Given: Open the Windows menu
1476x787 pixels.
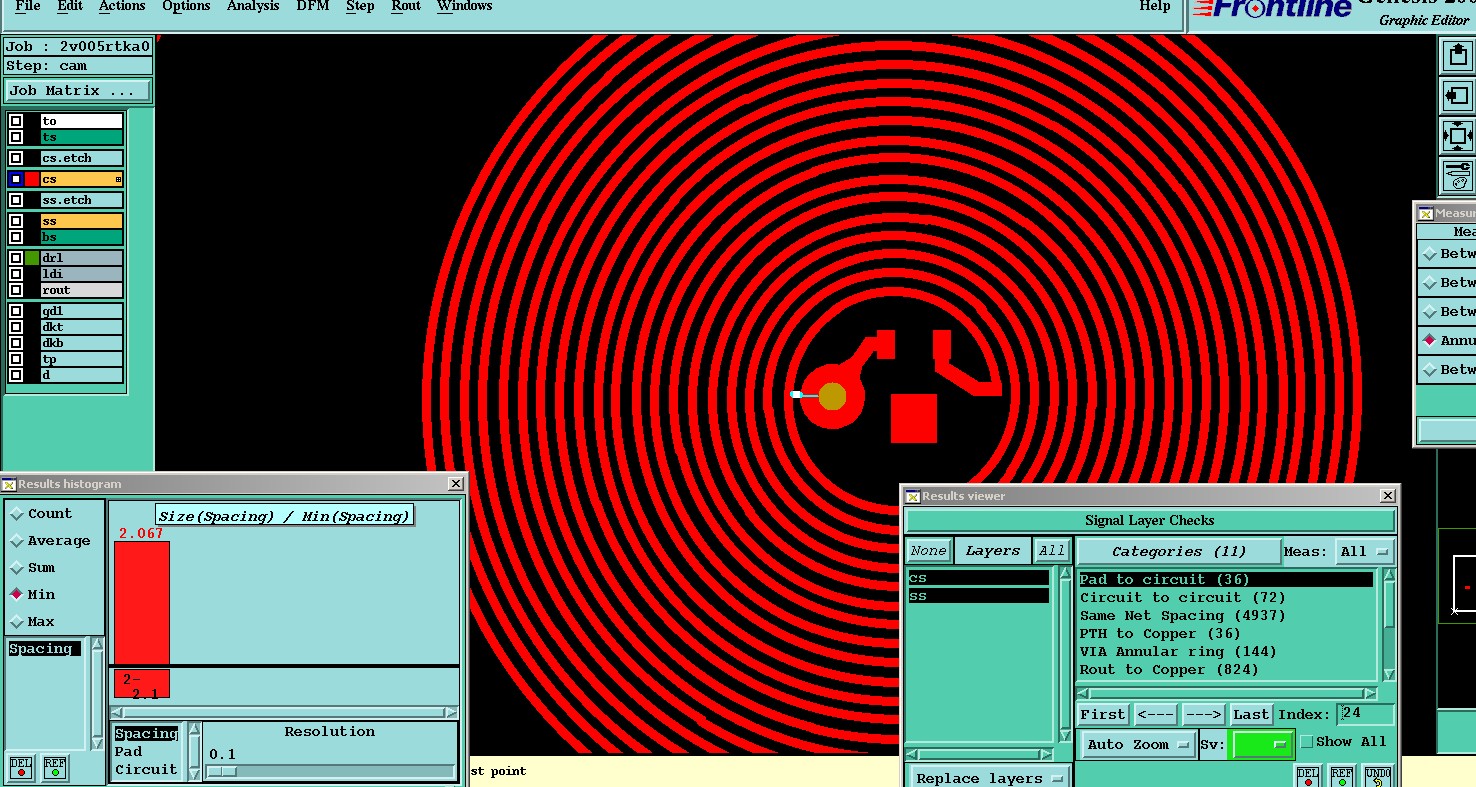Looking at the screenshot, I should pos(465,7).
